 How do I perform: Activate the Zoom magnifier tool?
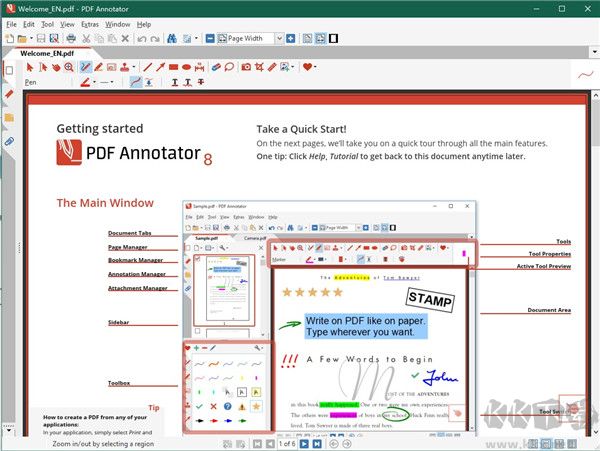click(x=69, y=67)
